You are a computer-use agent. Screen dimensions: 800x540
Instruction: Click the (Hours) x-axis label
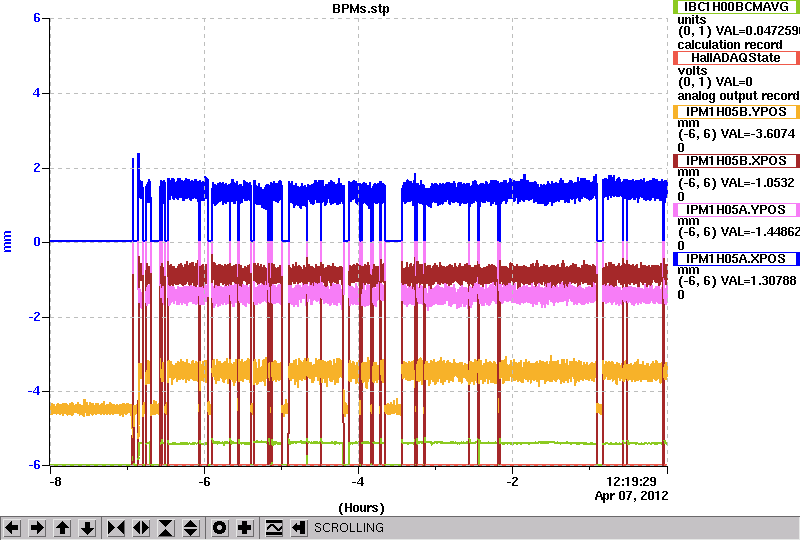361,508
